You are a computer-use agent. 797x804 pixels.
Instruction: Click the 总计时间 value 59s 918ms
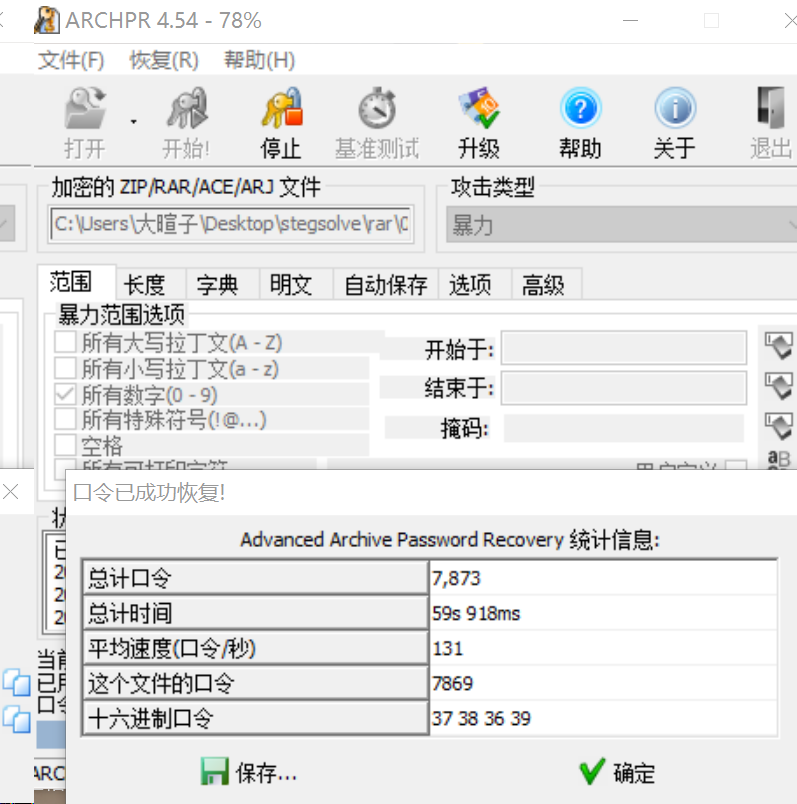pyautogui.click(x=476, y=613)
